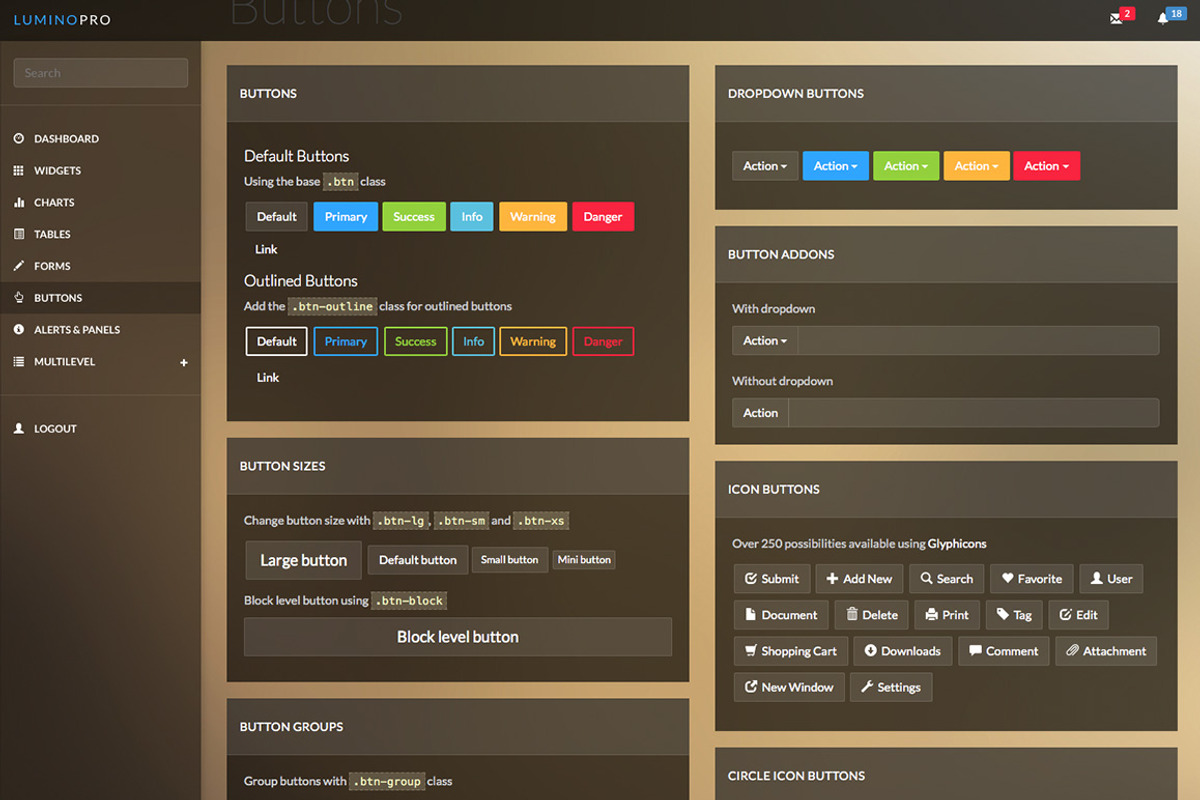Image resolution: width=1200 pixels, height=800 pixels.
Task: Click the Link under Outlined Buttons
Action: [x=267, y=377]
